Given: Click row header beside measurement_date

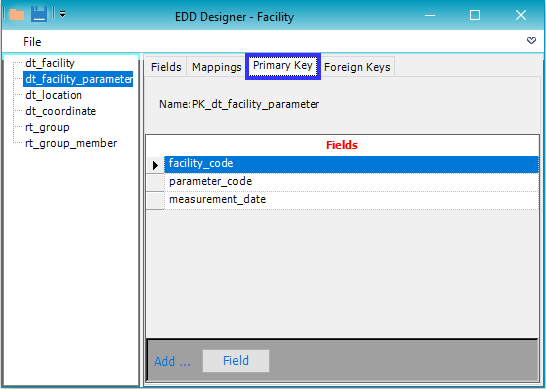Looking at the screenshot, I should tap(155, 201).
